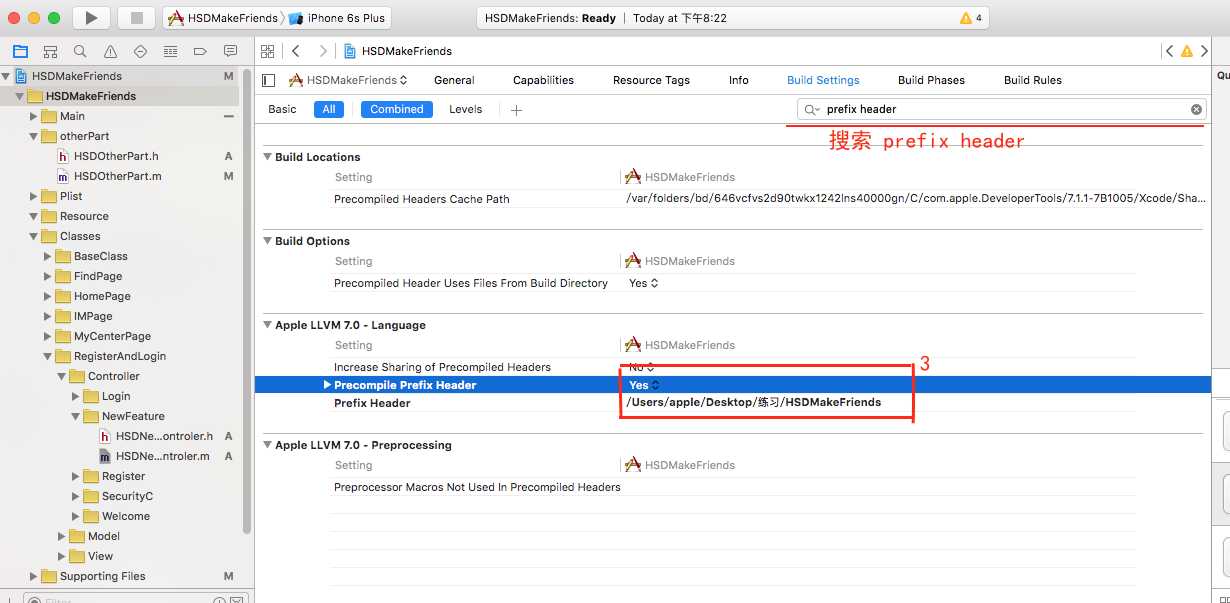This screenshot has height=603, width=1230.
Task: Expand the Plist folder
Action: coord(35,196)
